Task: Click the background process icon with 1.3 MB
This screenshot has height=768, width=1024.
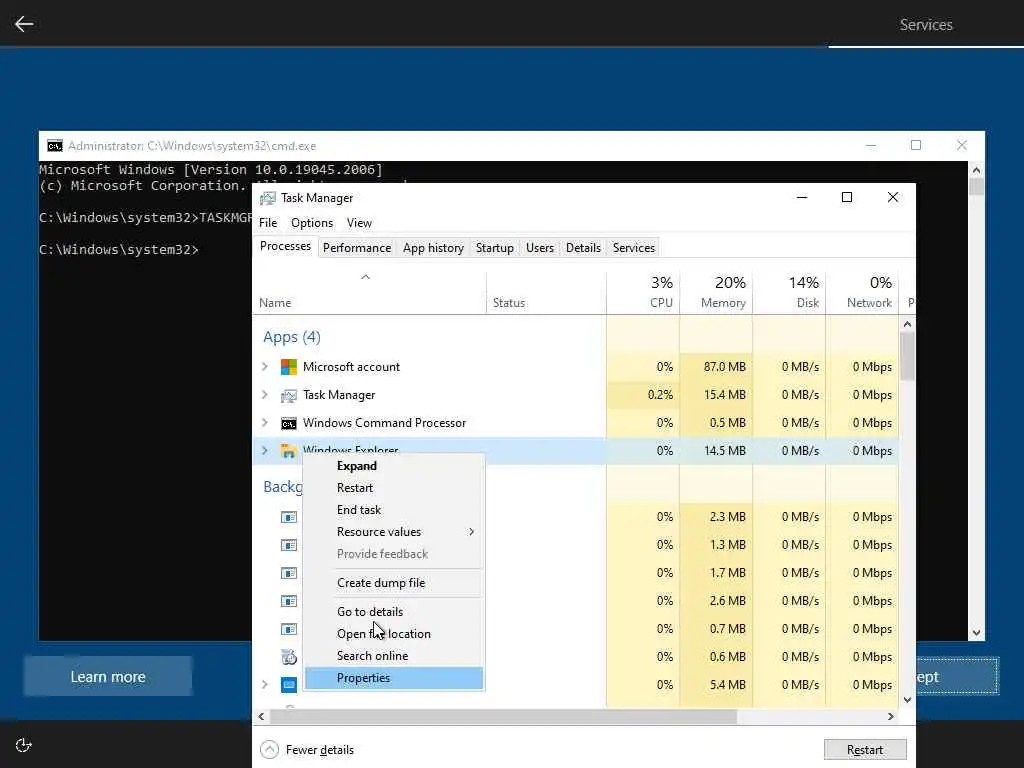Action: pos(289,545)
